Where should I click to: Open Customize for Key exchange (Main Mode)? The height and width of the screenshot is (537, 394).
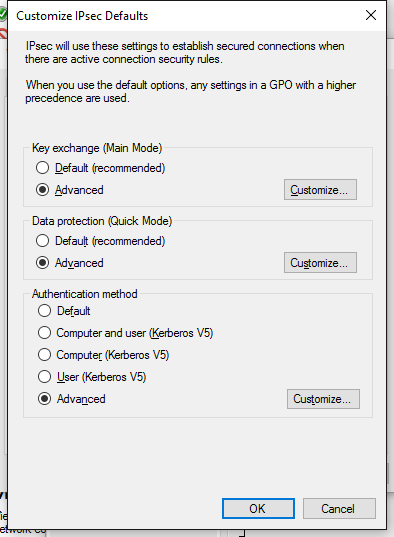pyautogui.click(x=320, y=189)
